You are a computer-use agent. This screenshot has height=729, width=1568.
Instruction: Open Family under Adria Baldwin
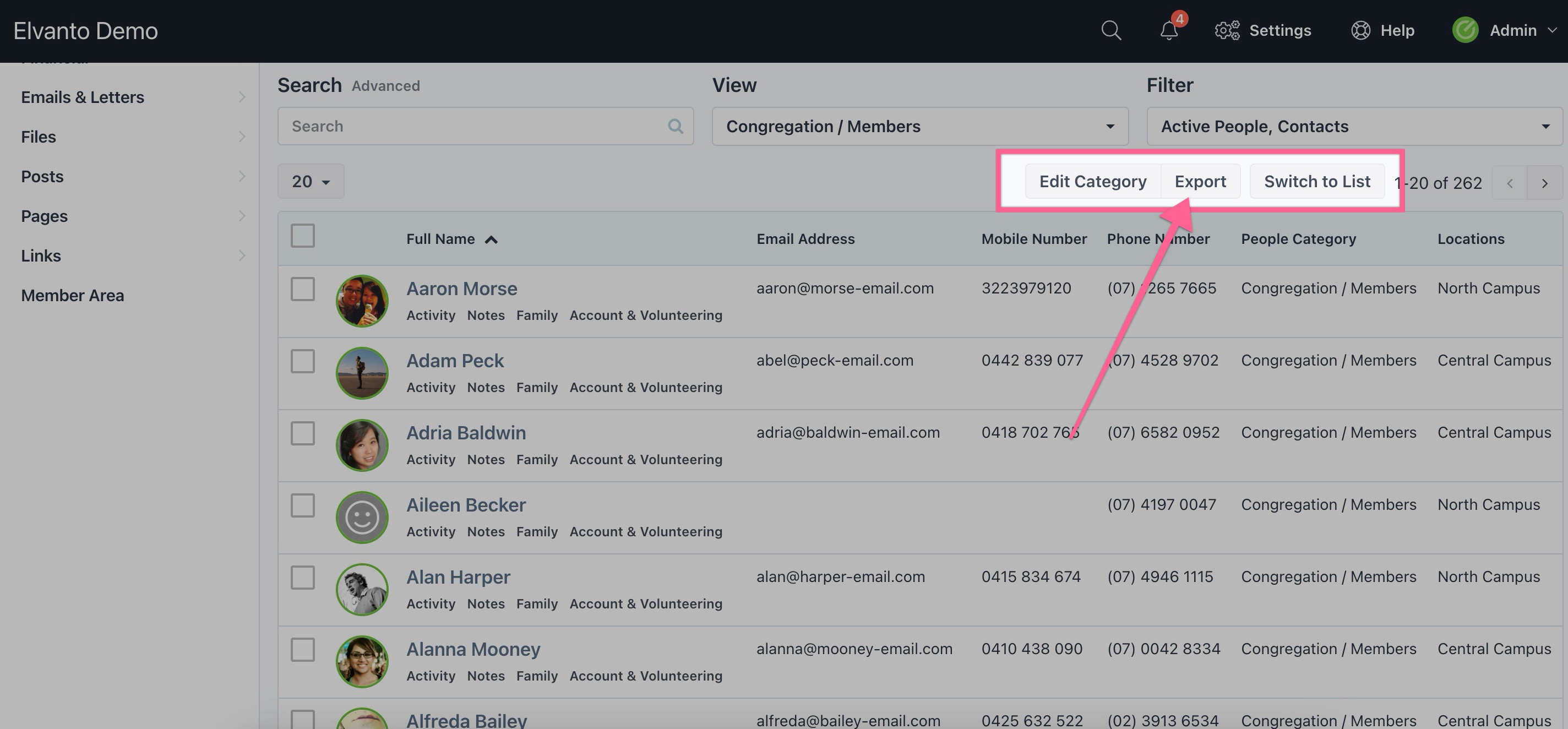[537, 459]
